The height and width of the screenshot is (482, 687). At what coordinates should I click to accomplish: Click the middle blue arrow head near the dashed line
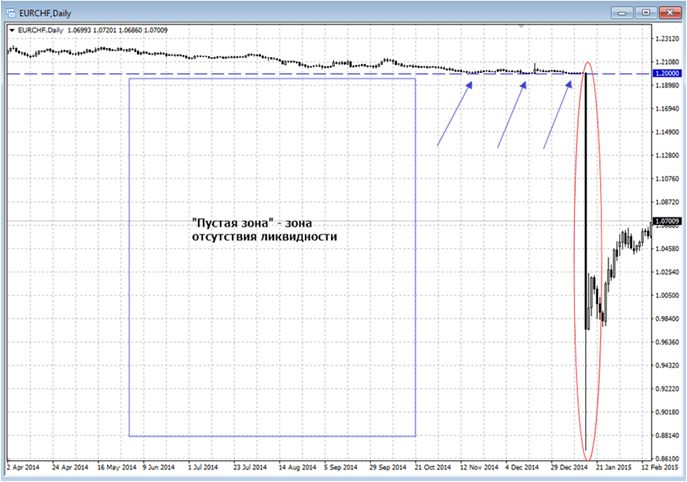click(525, 83)
